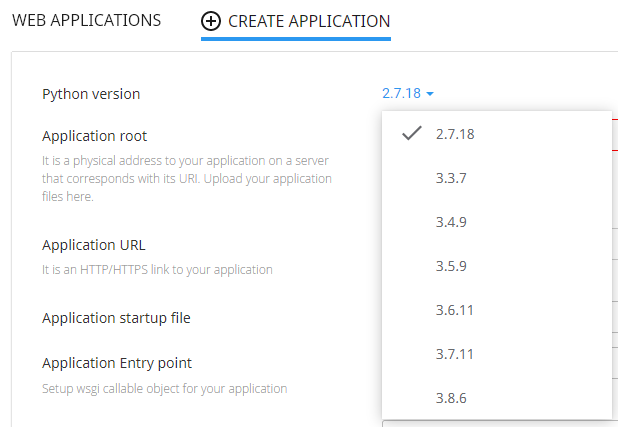Switch to the Web Applications tab
The height and width of the screenshot is (427, 618).
(x=86, y=20)
